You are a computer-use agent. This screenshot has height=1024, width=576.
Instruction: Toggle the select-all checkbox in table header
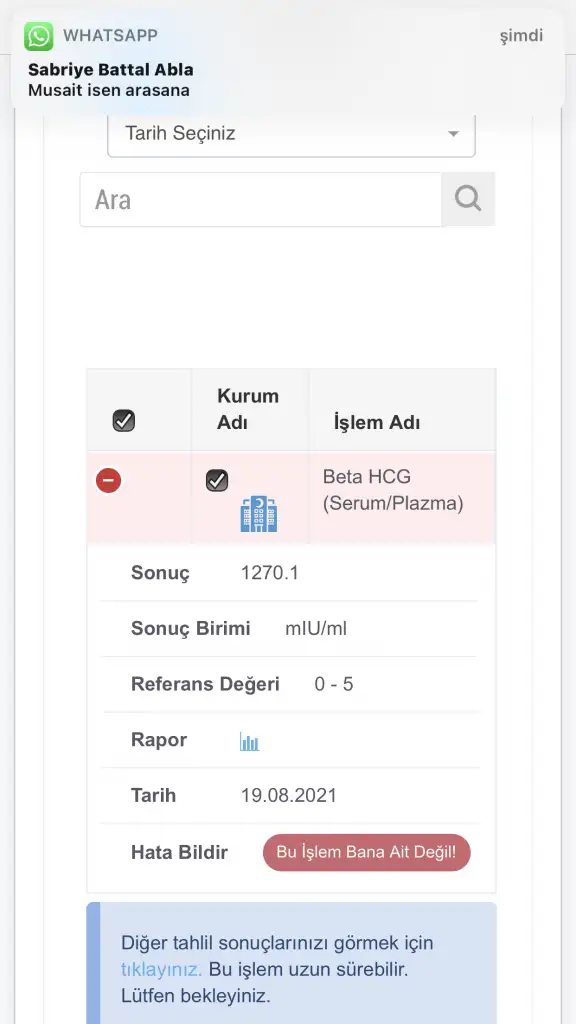(x=124, y=421)
